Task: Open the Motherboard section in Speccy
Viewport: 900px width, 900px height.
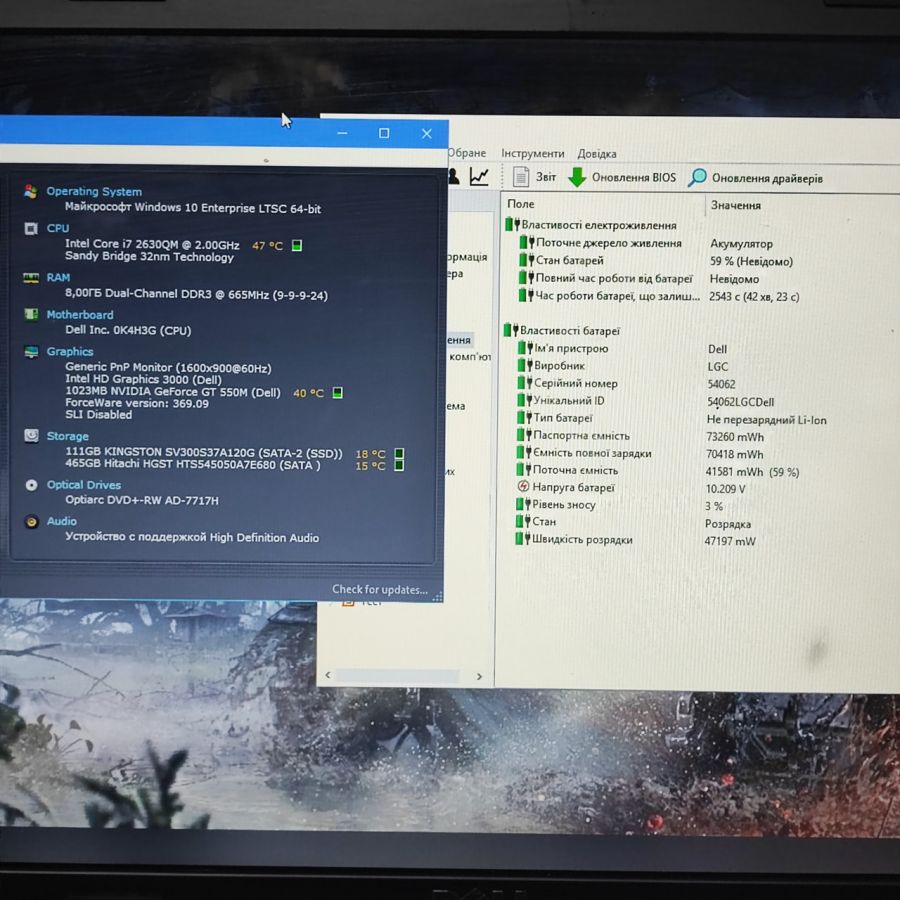Action: click(80, 315)
